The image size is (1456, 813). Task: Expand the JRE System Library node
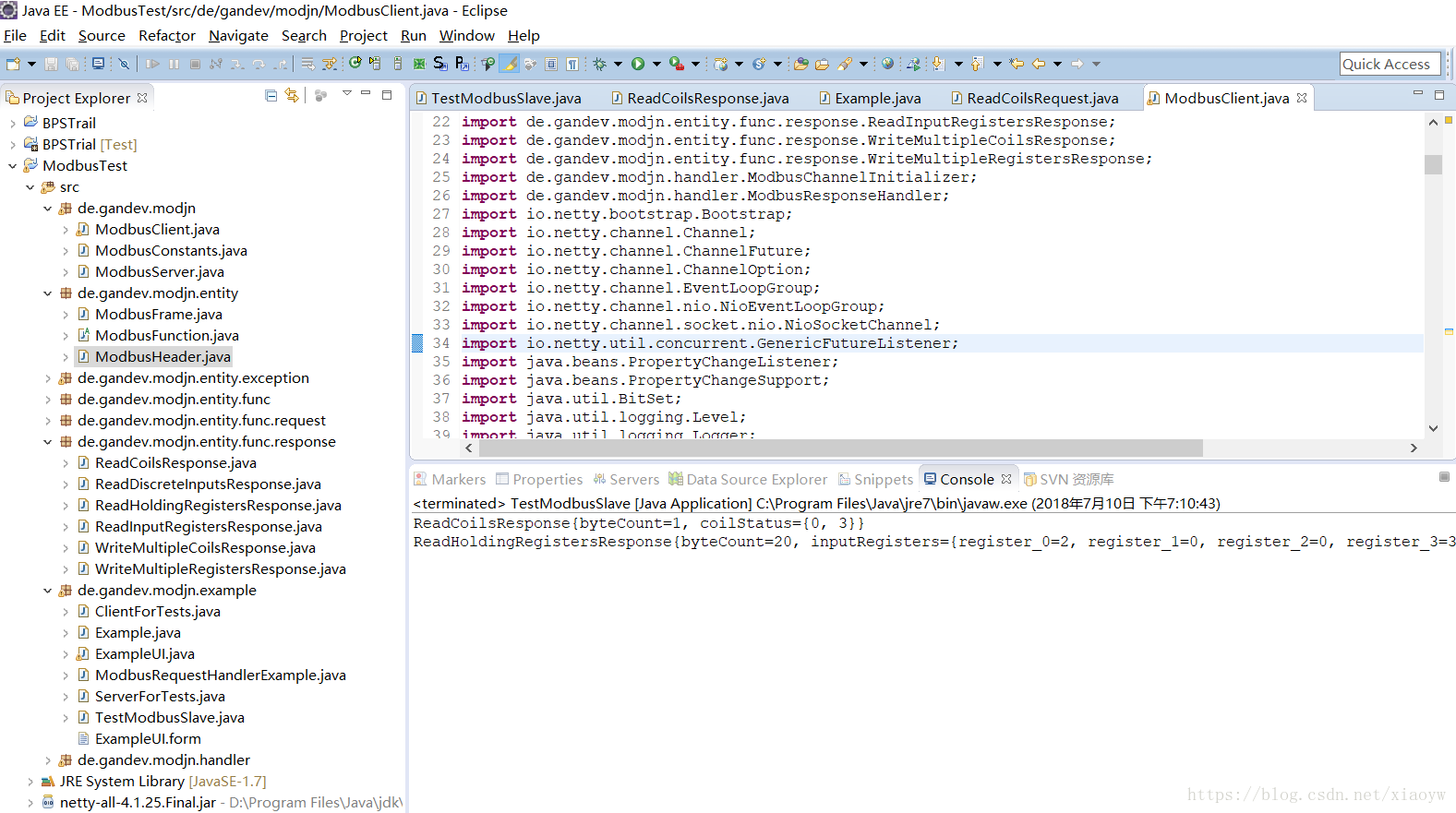coord(30,782)
